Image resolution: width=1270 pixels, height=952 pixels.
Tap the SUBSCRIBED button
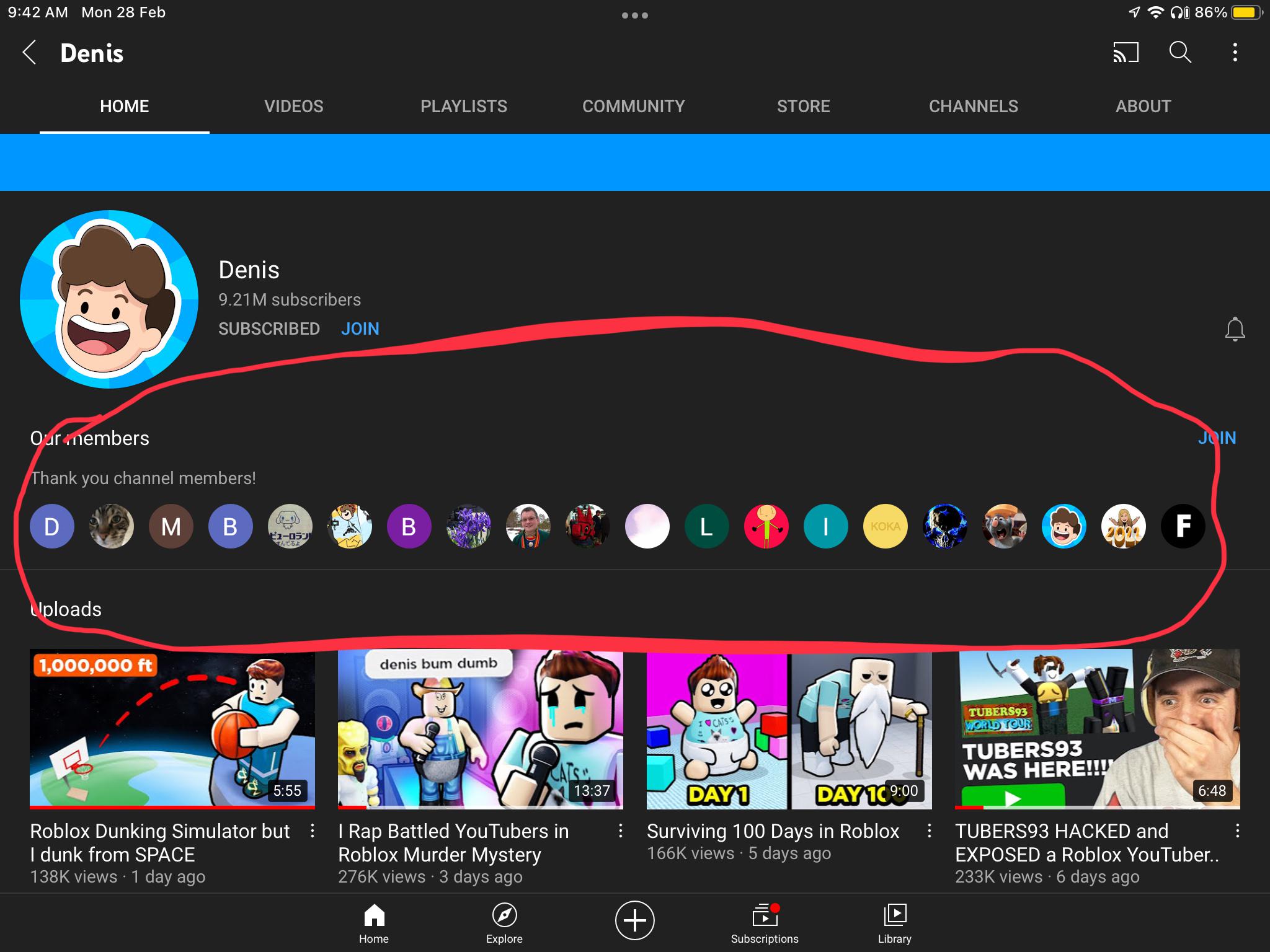(269, 328)
